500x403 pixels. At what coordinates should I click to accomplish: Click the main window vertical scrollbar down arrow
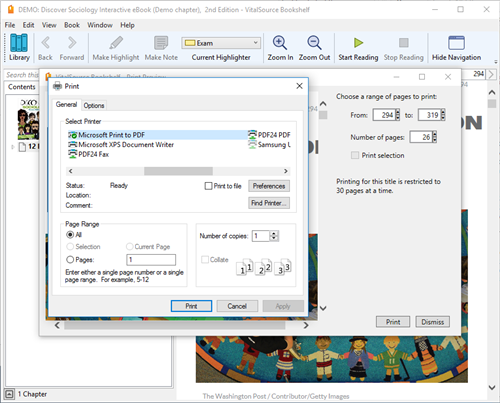coord(492,387)
